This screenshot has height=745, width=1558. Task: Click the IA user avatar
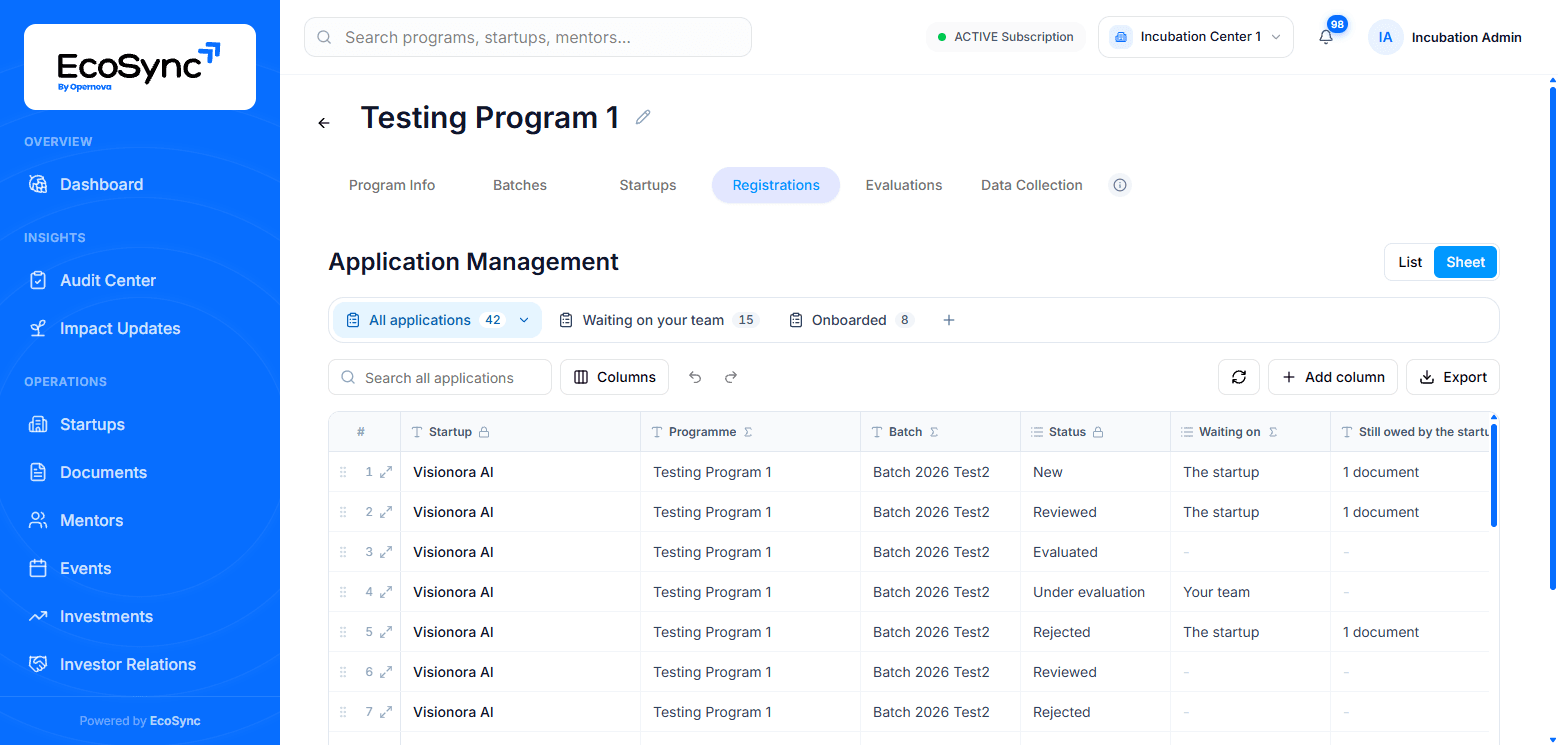click(1385, 37)
